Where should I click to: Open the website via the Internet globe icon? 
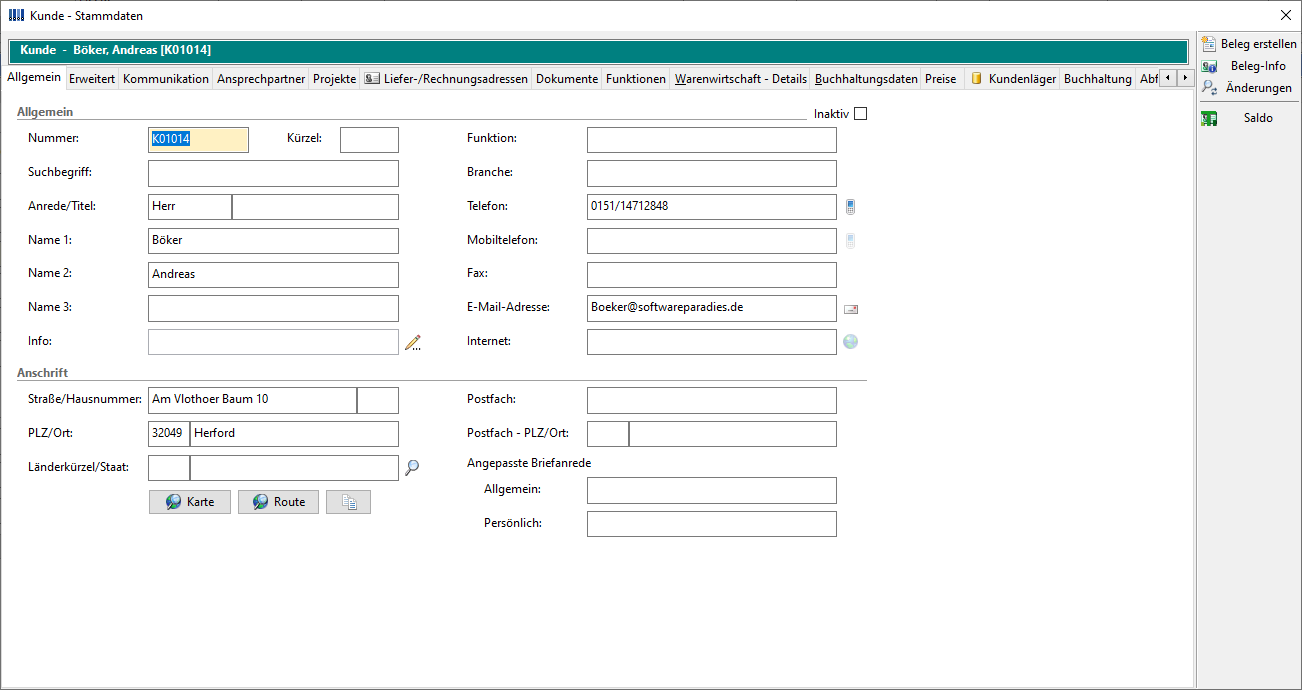pos(851,342)
